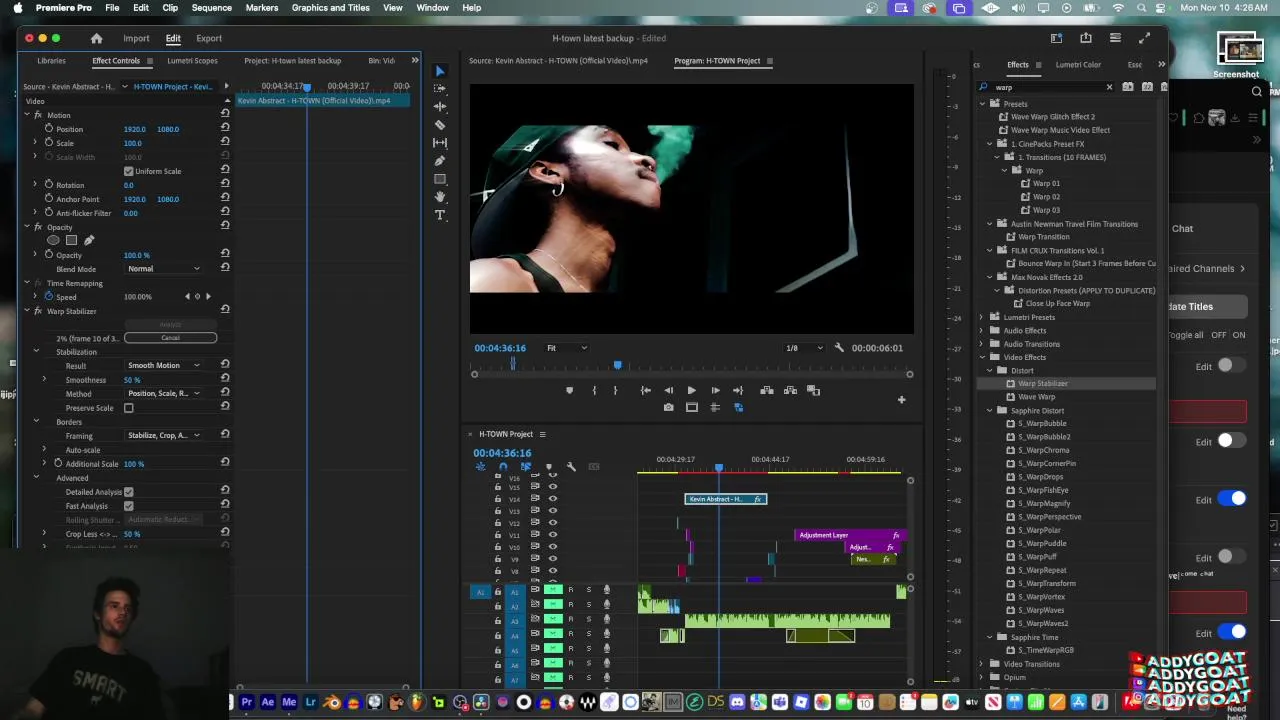Image resolution: width=1280 pixels, height=720 pixels.
Task: Open After Effects from the Dock
Action: [x=268, y=703]
